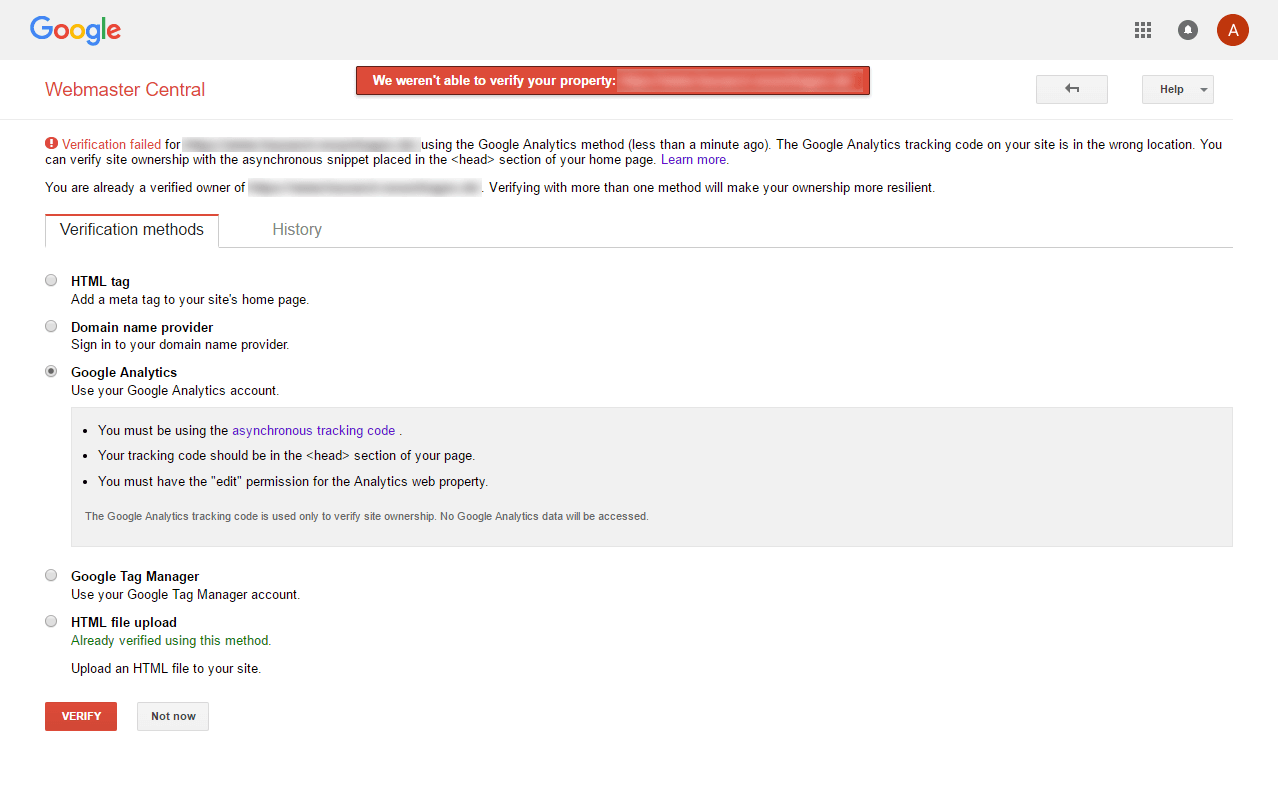Open the notifications bell icon
Screen dimensions: 1278x785
(x=1188, y=30)
